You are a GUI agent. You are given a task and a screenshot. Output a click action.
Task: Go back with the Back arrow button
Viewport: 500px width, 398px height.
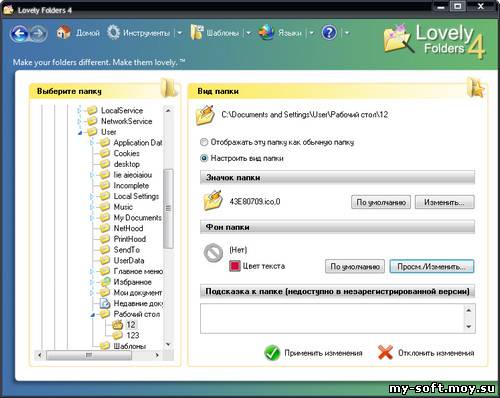(20, 33)
